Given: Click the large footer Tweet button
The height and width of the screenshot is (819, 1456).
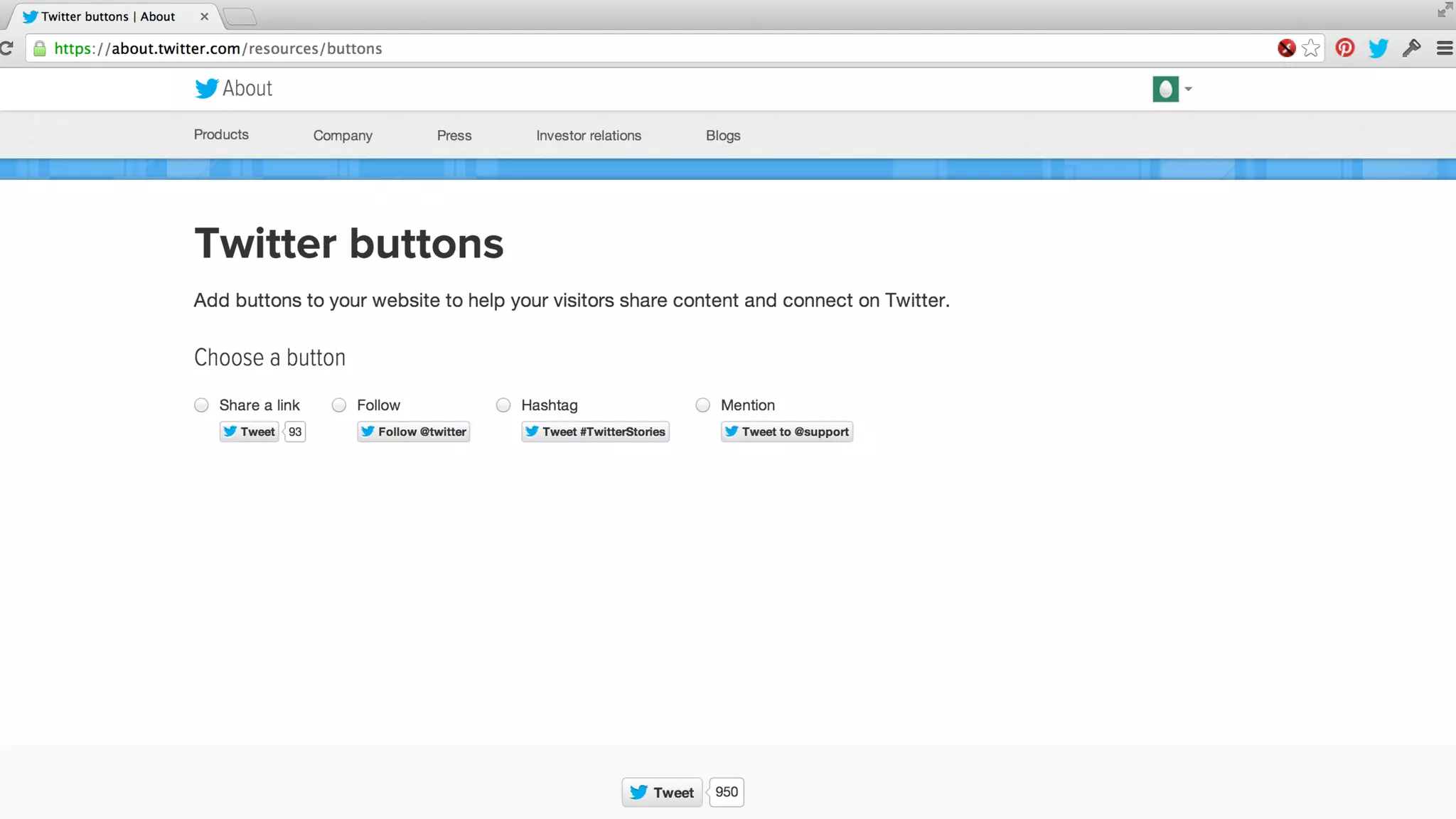Looking at the screenshot, I should [662, 792].
